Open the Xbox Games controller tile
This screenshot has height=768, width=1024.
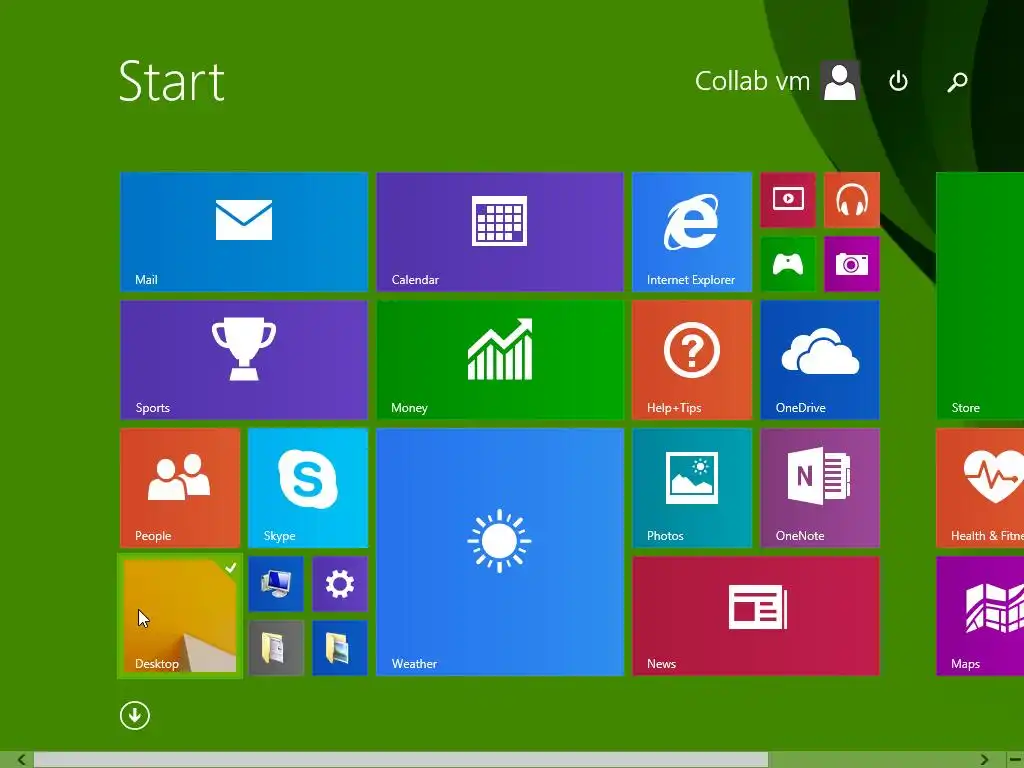pyautogui.click(x=788, y=264)
